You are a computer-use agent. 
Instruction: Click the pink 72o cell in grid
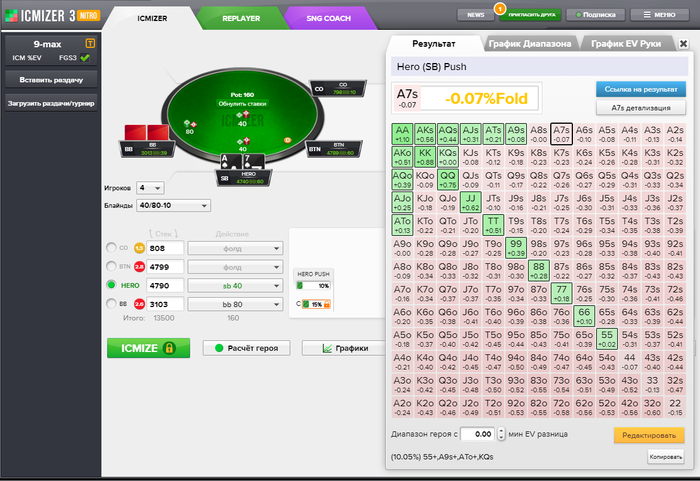[561, 407]
